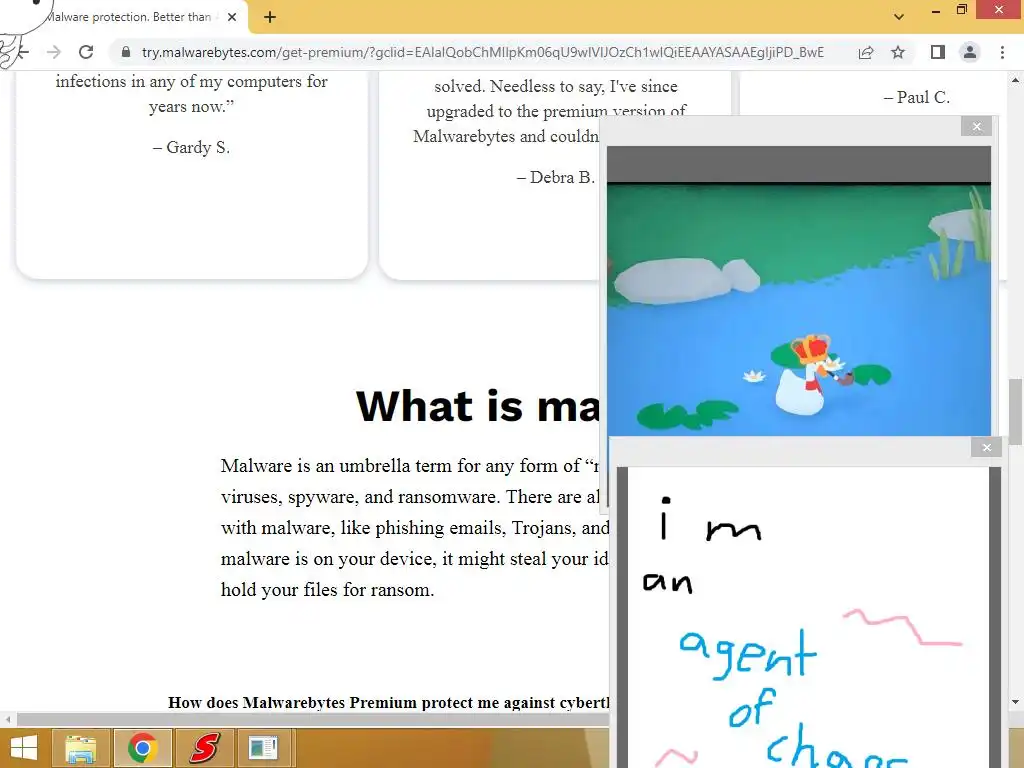Click the '– Gardy S.' testimonial name
Viewport: 1024px width, 768px height.
pos(191,148)
